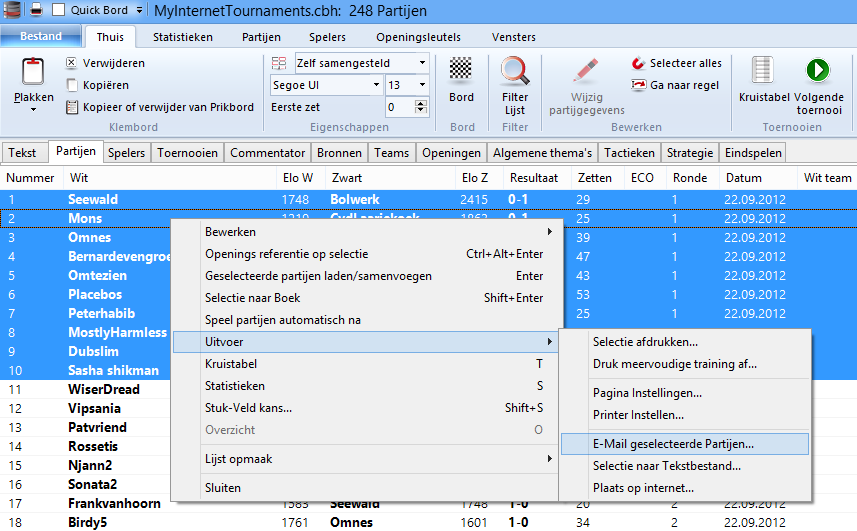Switch to the Partijen ribbon tab
Viewport: 857px width, 531px height.
261,37
